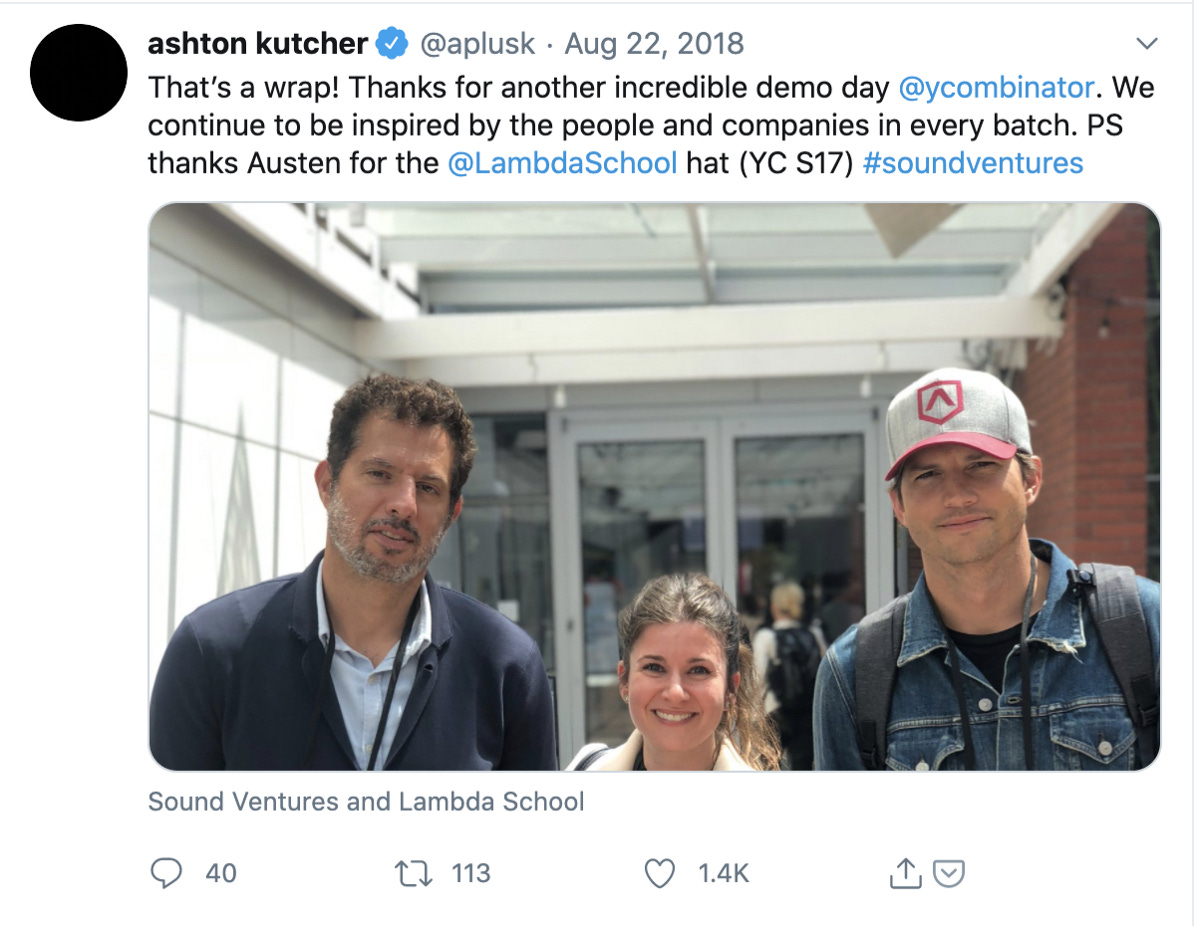
Task: Open the black circular profile avatar
Action: coord(79,73)
